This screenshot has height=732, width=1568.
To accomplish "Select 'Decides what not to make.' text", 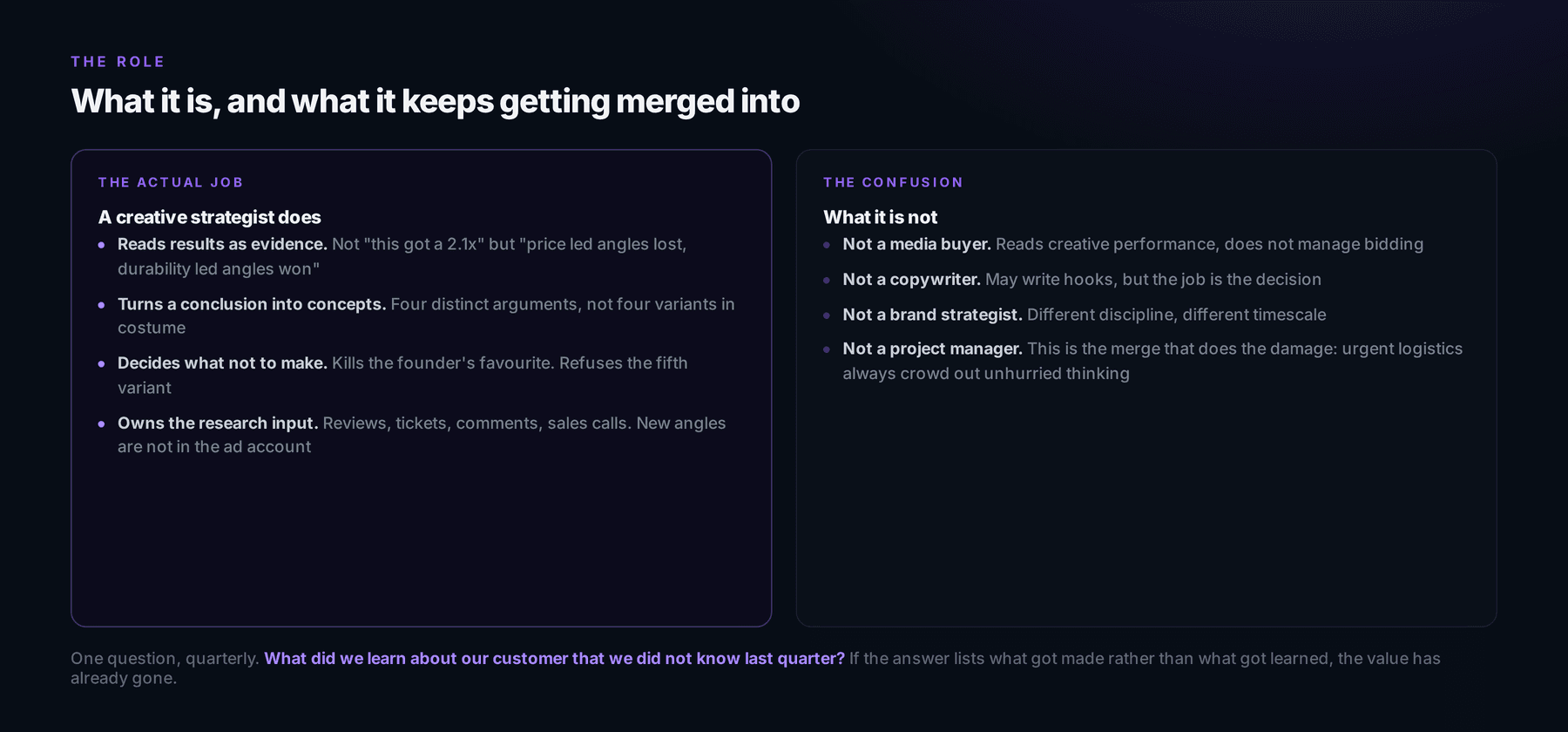I will point(222,363).
